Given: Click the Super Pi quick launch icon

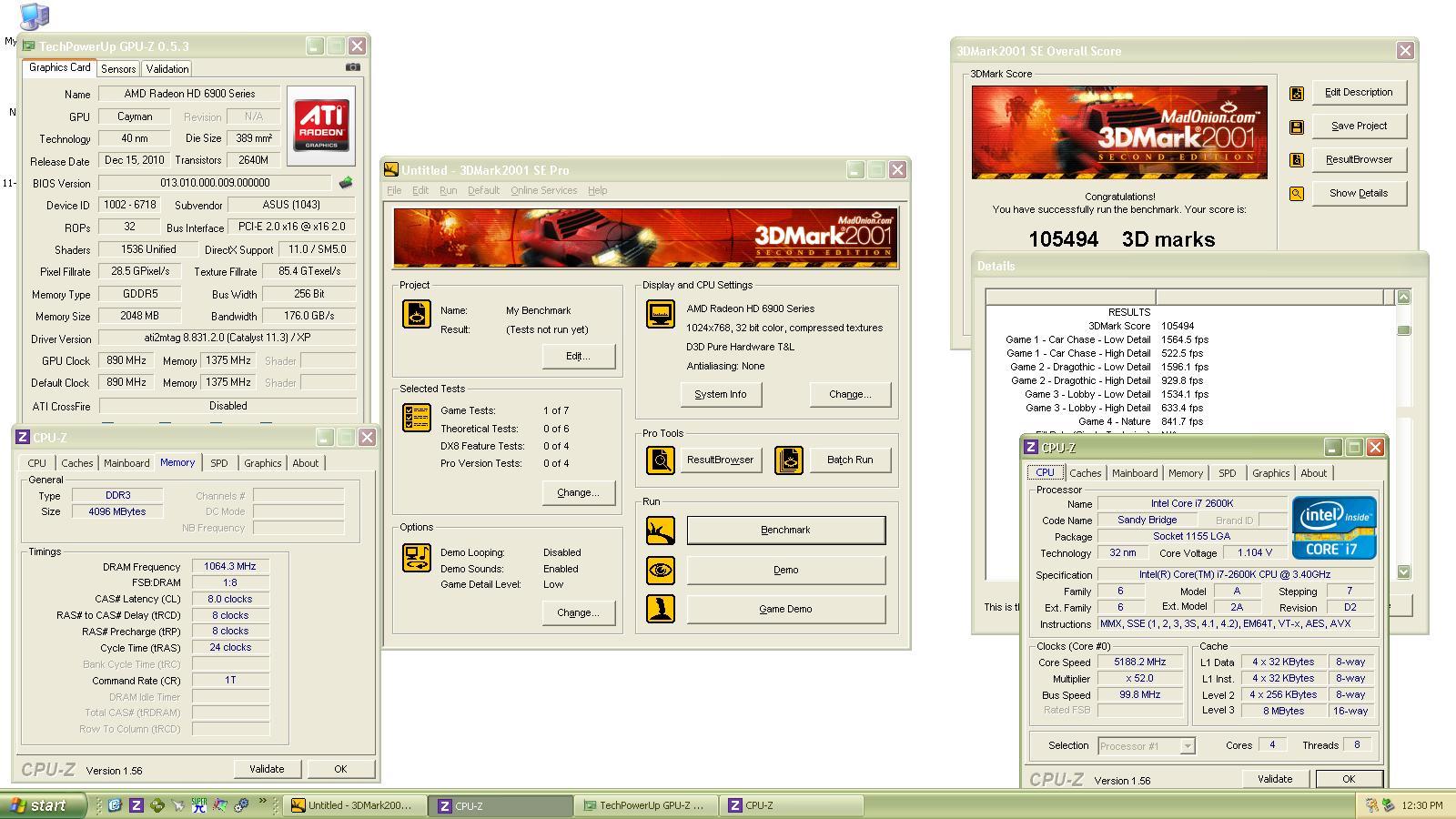Looking at the screenshot, I should pyautogui.click(x=199, y=805).
